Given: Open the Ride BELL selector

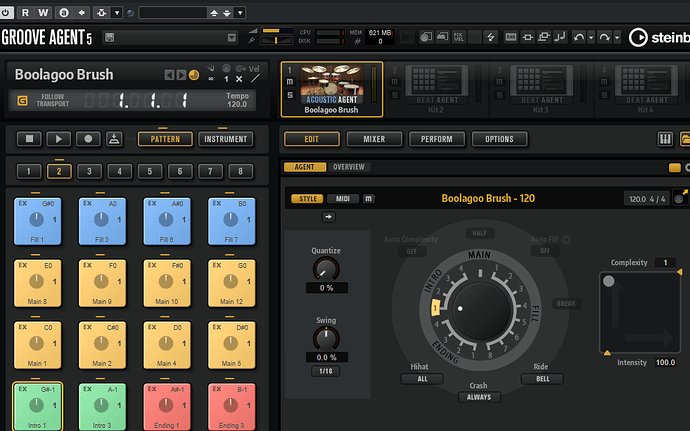Looking at the screenshot, I should (x=542, y=379).
